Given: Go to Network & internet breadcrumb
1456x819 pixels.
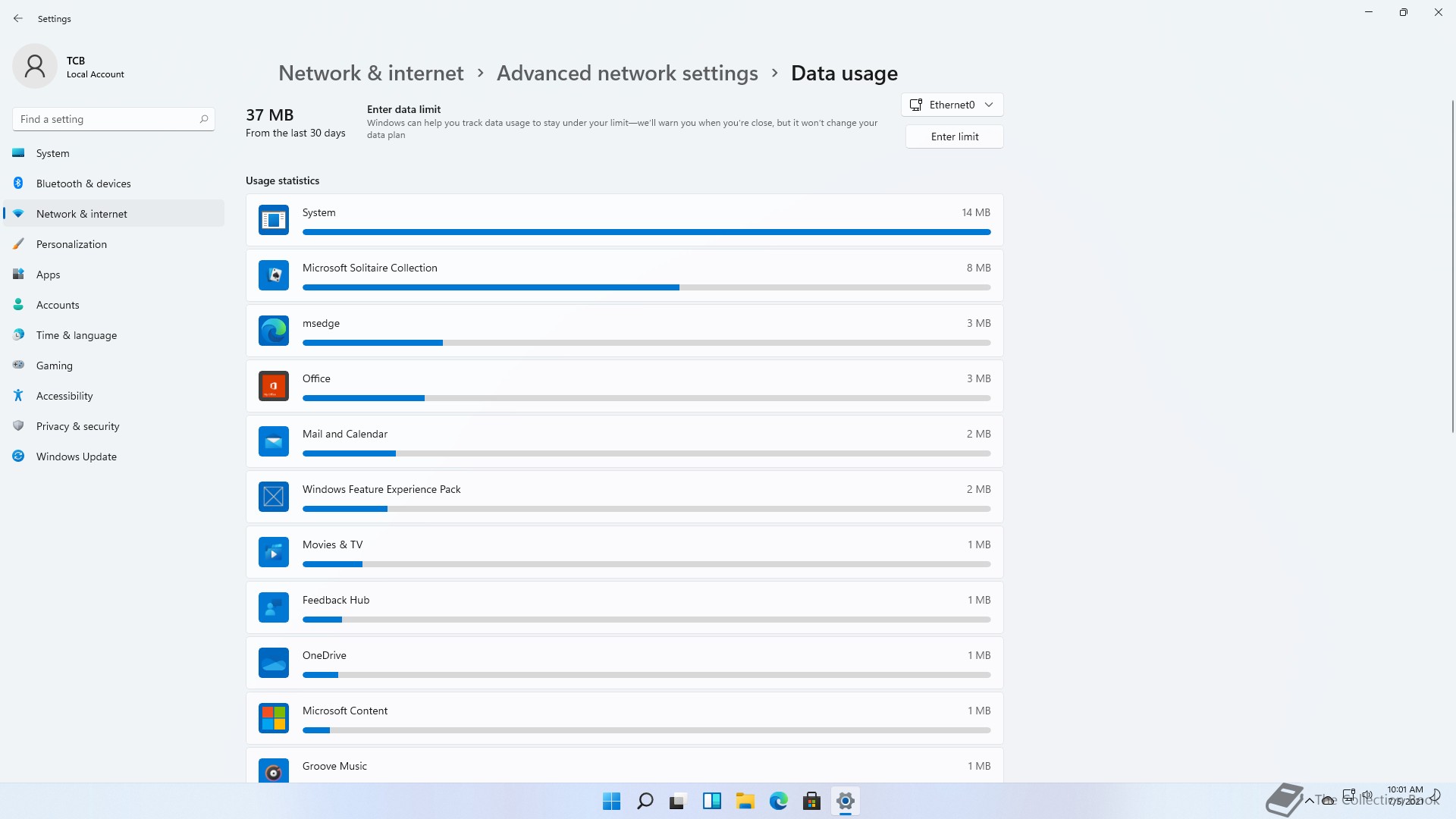Looking at the screenshot, I should pyautogui.click(x=371, y=73).
